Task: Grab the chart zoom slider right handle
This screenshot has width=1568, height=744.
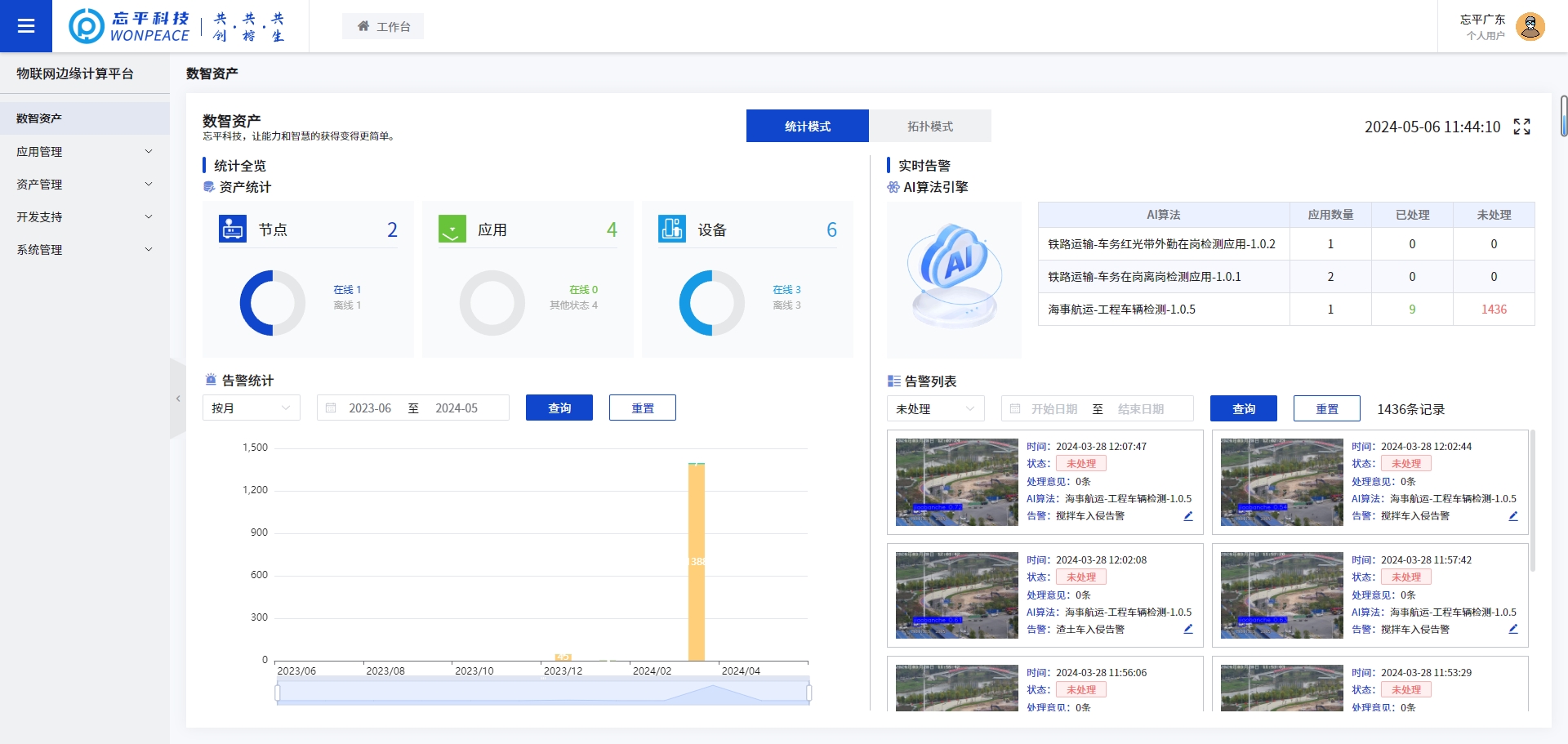Action: coord(808,693)
